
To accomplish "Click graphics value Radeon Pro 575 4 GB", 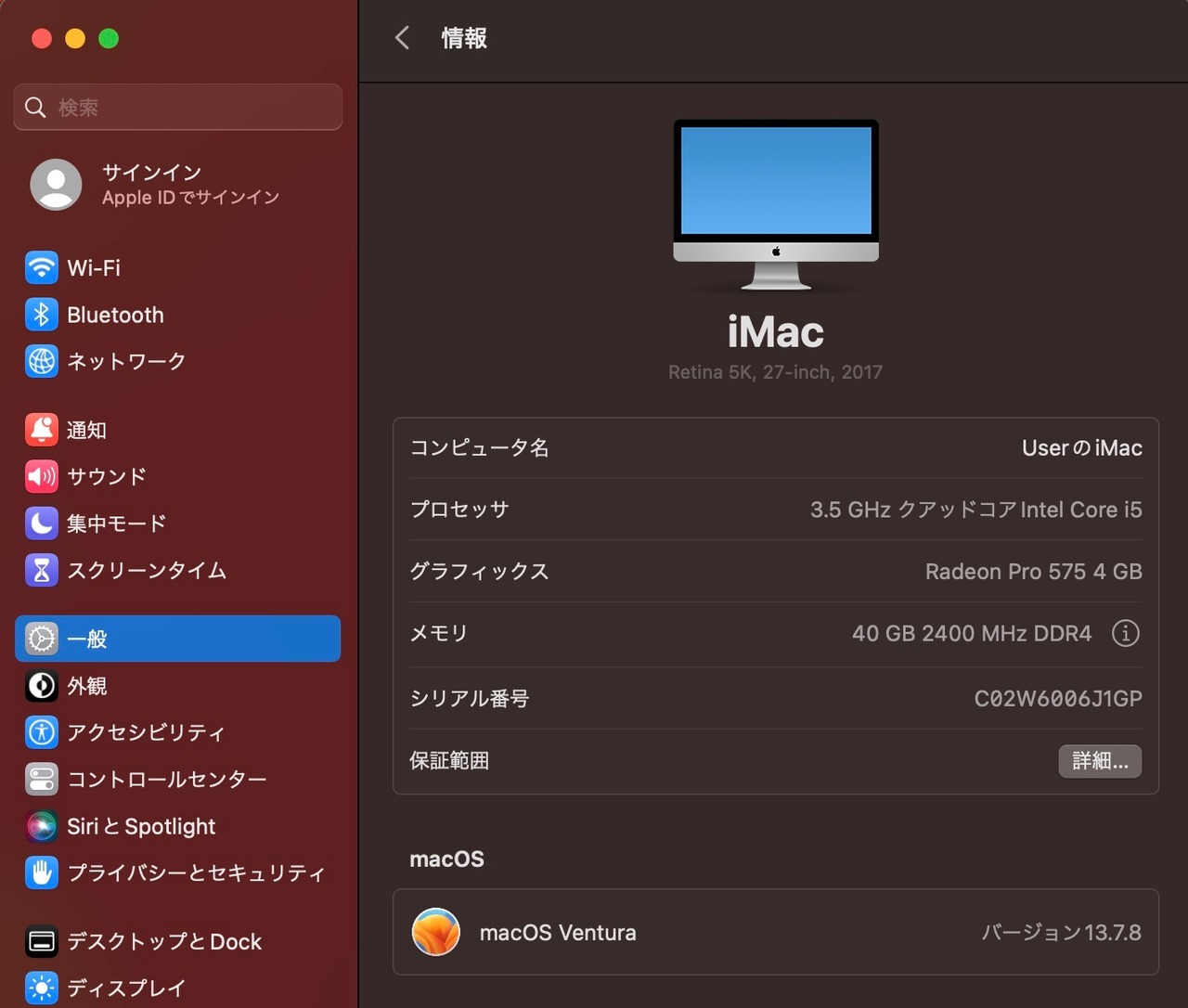I will coord(1034,572).
